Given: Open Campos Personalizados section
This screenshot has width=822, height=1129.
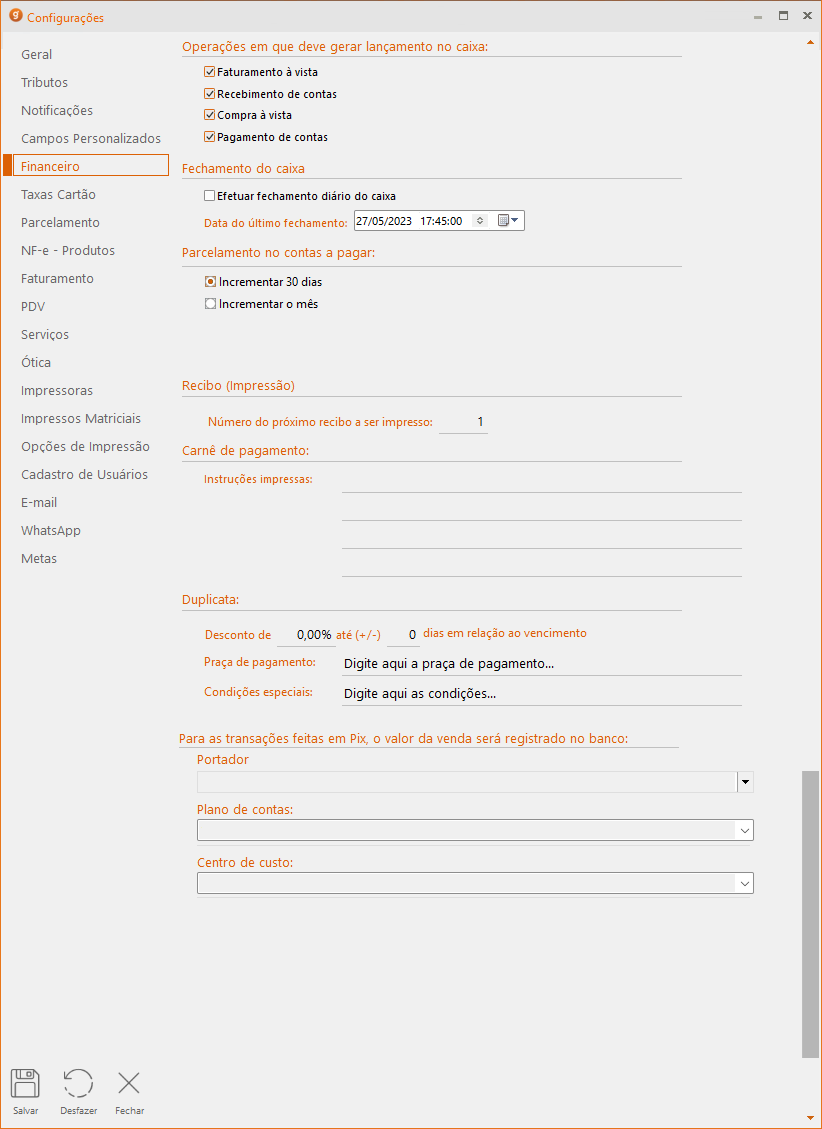Looking at the screenshot, I should 91,139.
